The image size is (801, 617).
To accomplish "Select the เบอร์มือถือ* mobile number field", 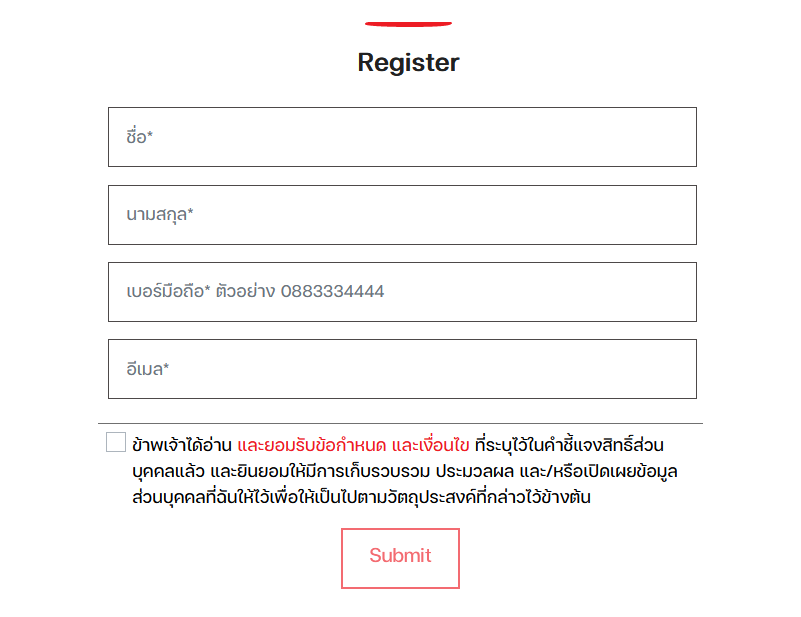I will click(x=400, y=292).
